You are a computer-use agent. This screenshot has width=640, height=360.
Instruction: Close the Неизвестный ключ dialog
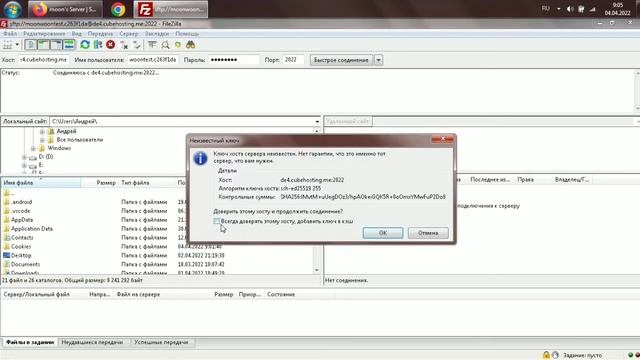point(442,139)
